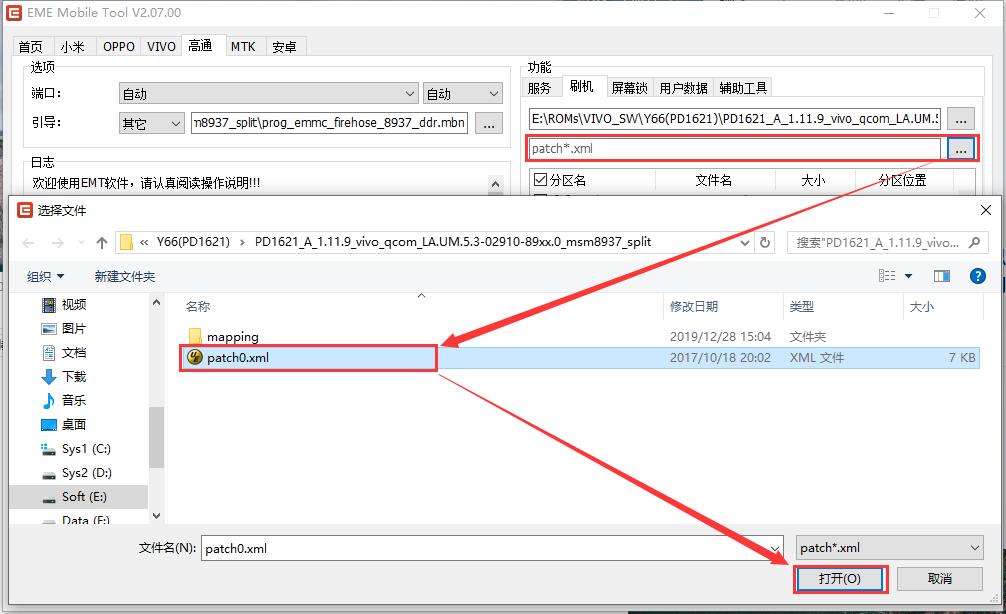The height and width of the screenshot is (614, 1006).
Task: Click the sidebar vertical scrollbar
Action: tap(156, 440)
